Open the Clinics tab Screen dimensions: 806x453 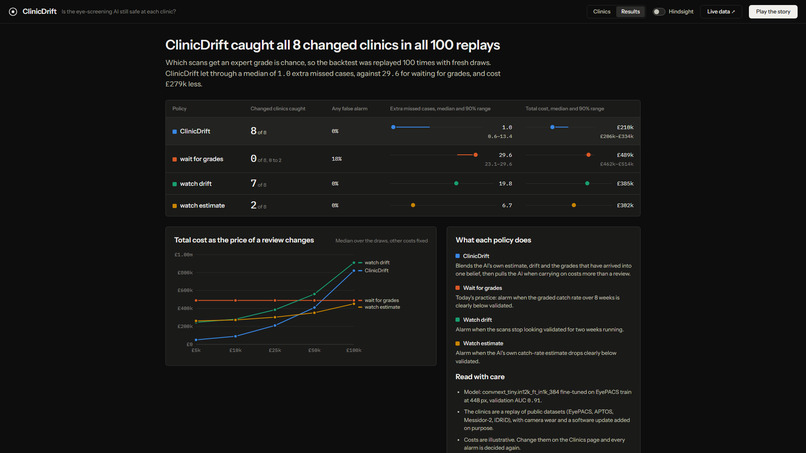click(x=601, y=12)
